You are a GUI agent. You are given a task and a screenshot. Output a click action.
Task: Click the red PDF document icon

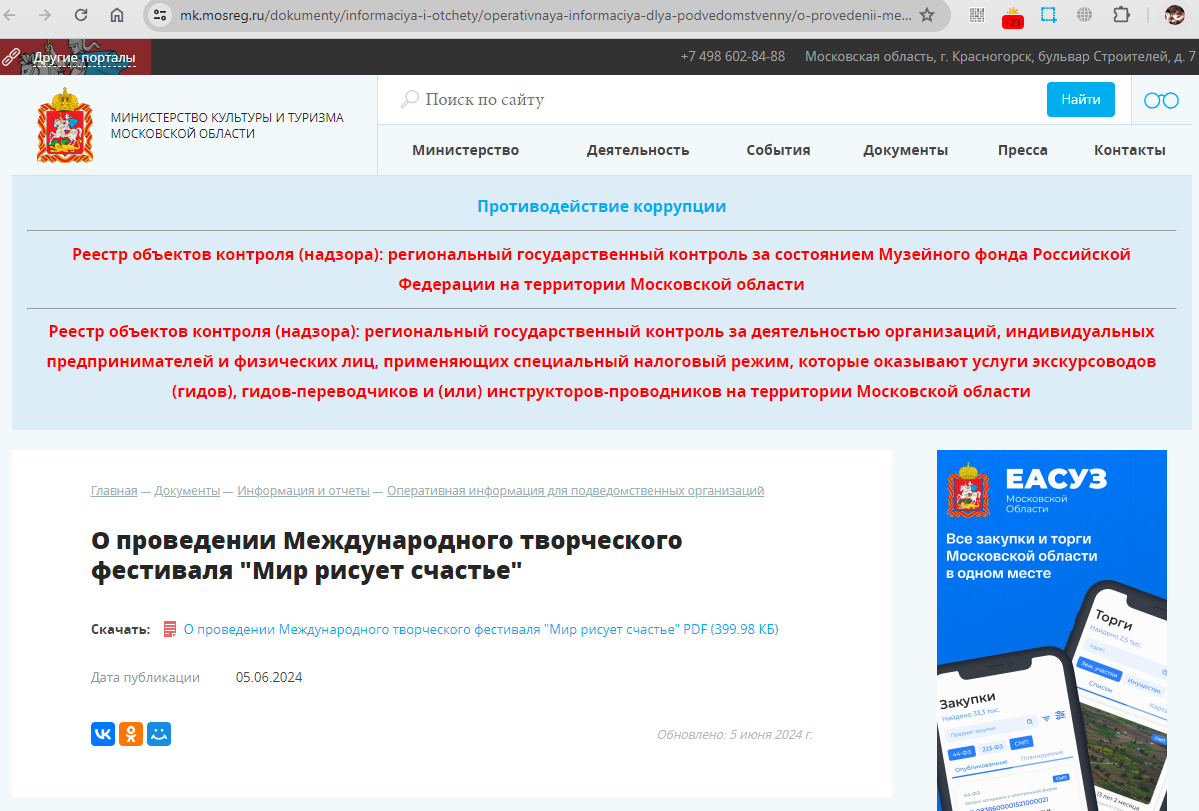(170, 629)
